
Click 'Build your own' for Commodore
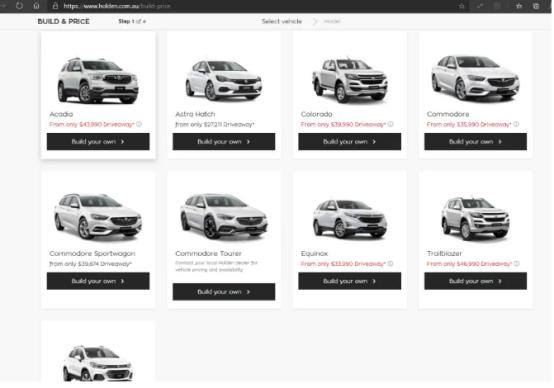coord(475,142)
